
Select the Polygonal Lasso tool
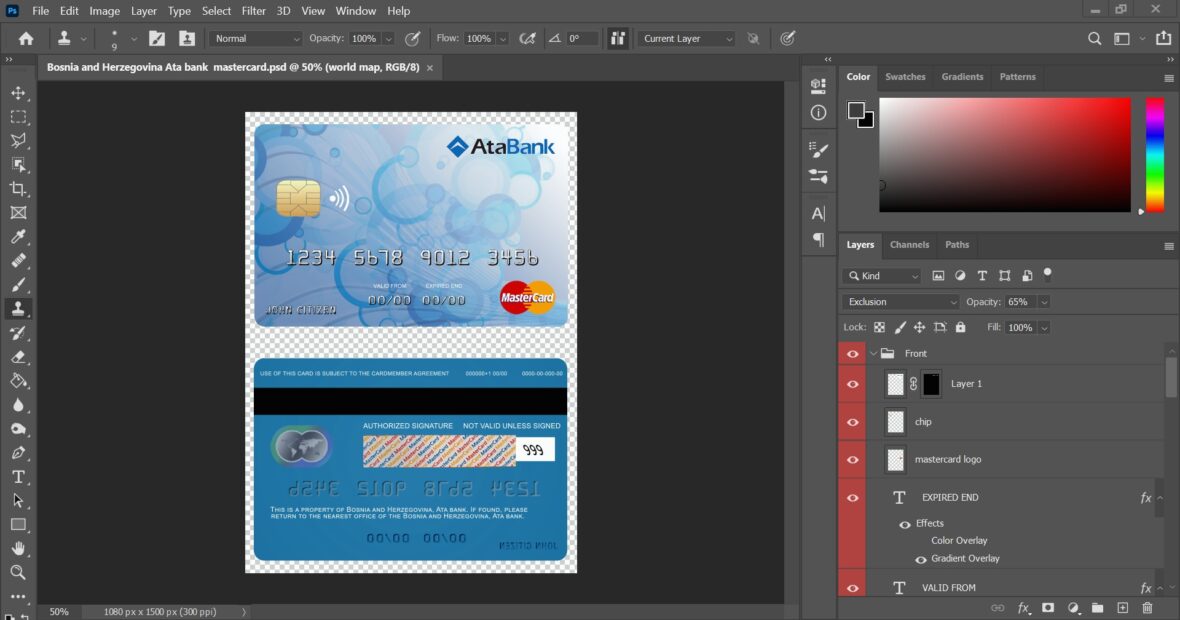[x=18, y=141]
